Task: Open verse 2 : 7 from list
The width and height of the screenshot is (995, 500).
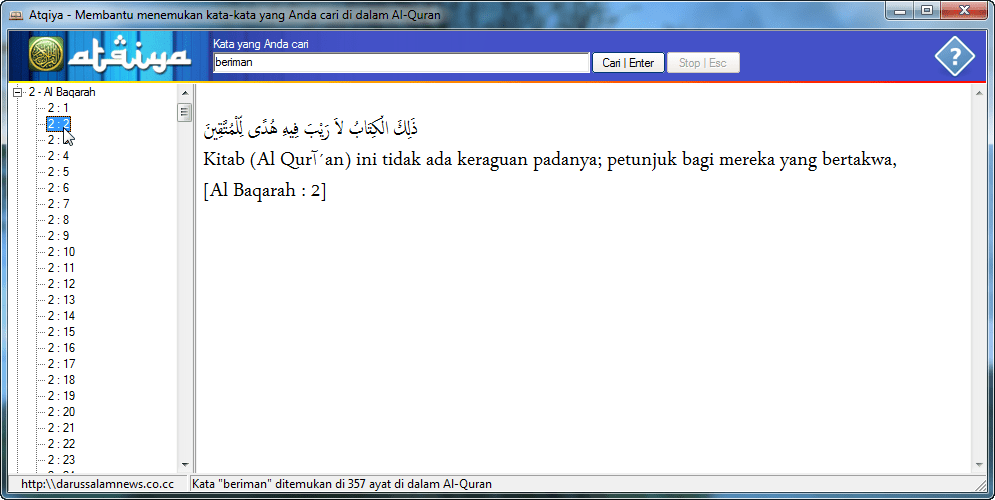Action: [58, 204]
